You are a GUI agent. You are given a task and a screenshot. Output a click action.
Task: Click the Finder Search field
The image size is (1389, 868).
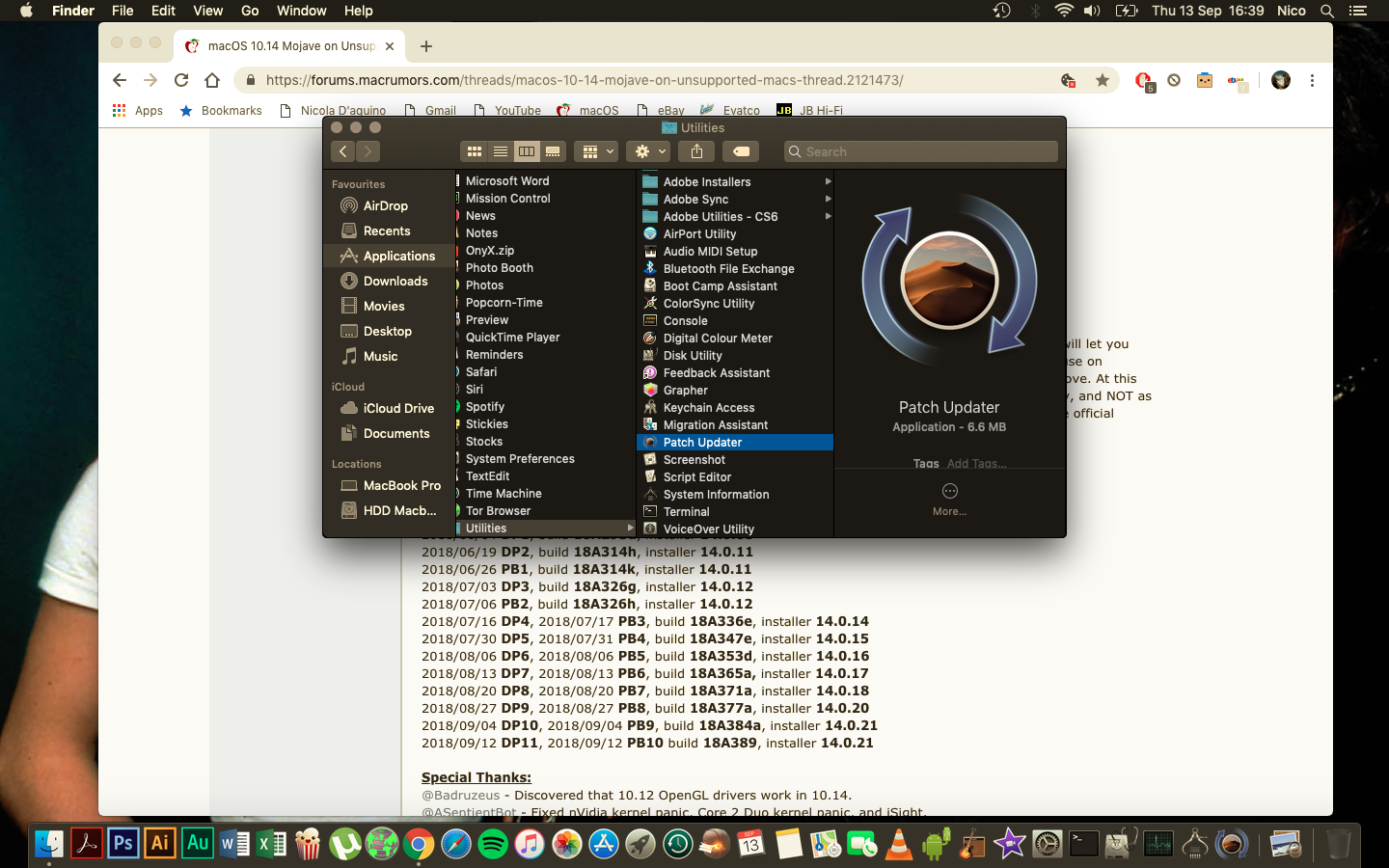tap(921, 151)
